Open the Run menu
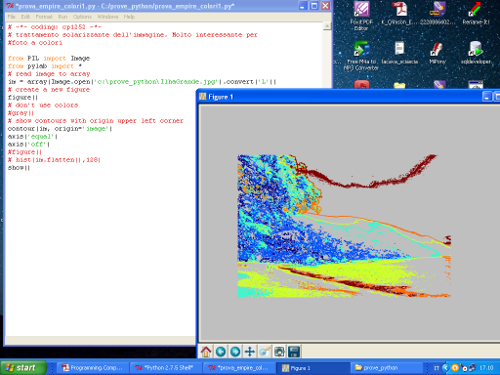The width and height of the screenshot is (500, 375). pyautogui.click(x=63, y=17)
